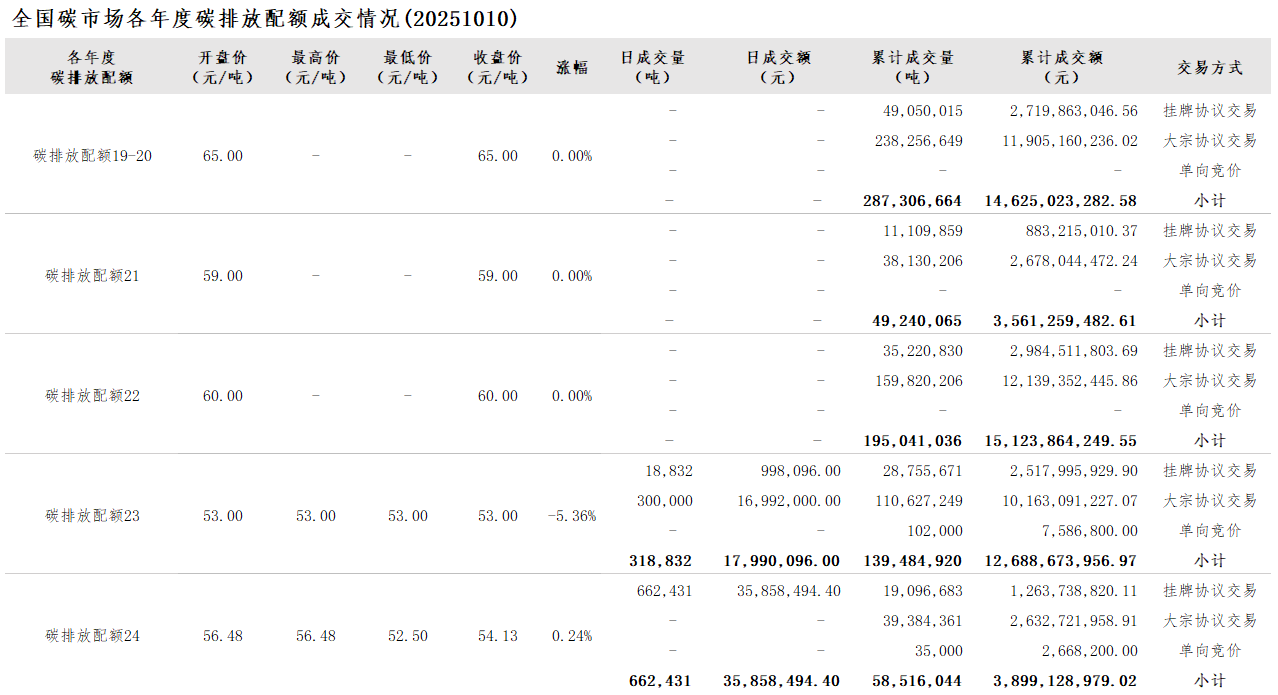Image resolution: width=1278 pixels, height=695 pixels.
Task: Select the 0.24% change value
Action: click(572, 636)
